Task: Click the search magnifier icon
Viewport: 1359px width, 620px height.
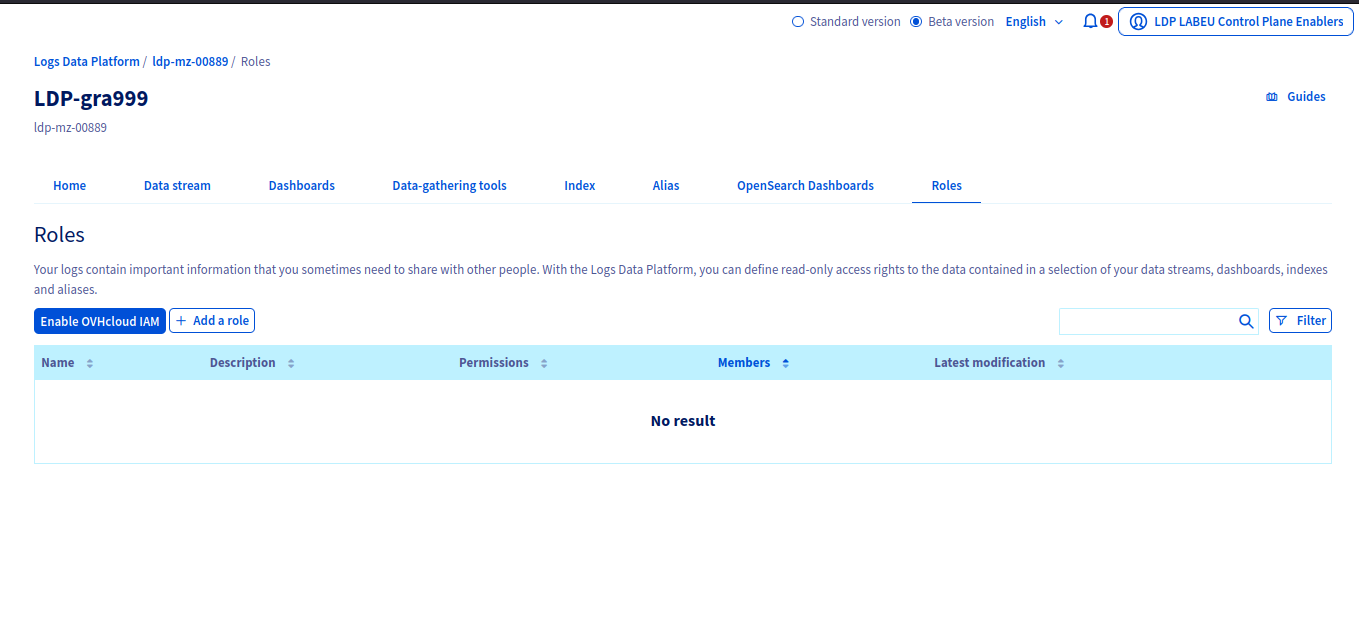Action: click(x=1245, y=321)
